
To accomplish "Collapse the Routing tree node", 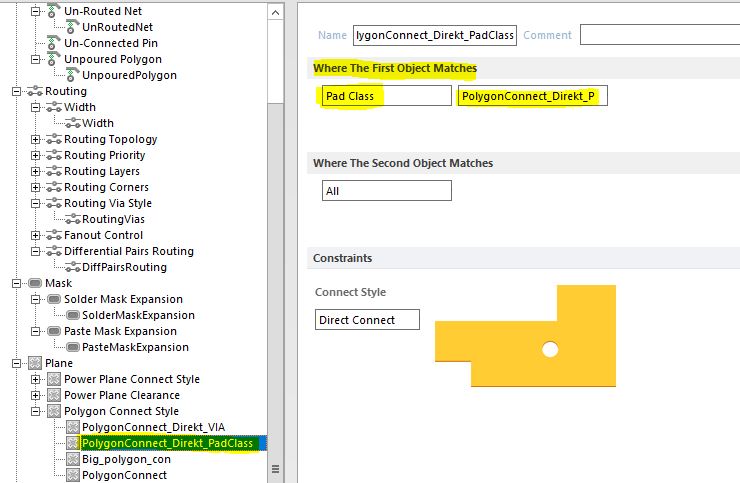I will tap(17, 91).
